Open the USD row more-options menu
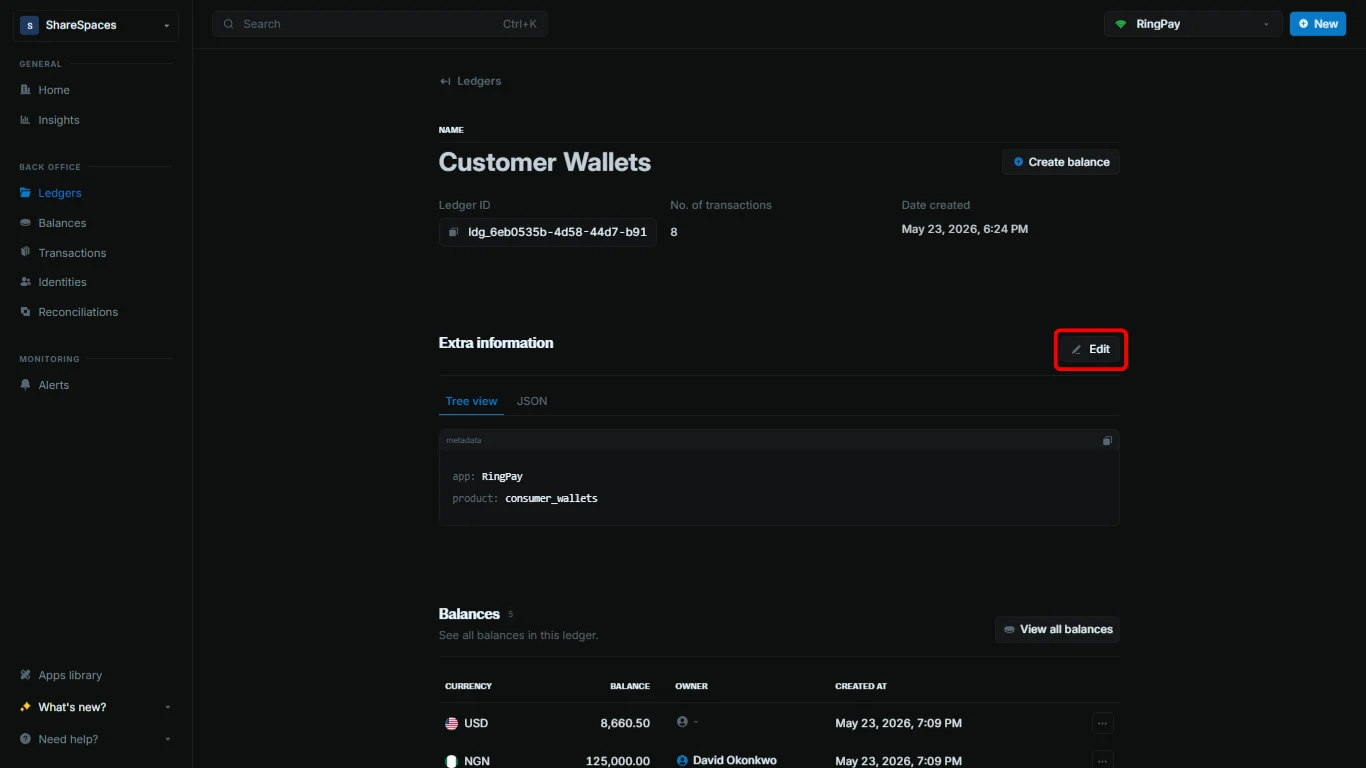Screen dimensions: 1366x768 (1102, 723)
